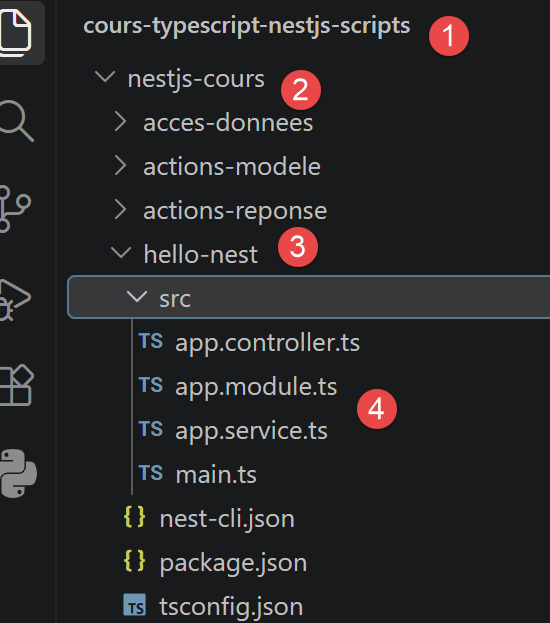Open the Explorer view in activity bar

[x=15, y=33]
